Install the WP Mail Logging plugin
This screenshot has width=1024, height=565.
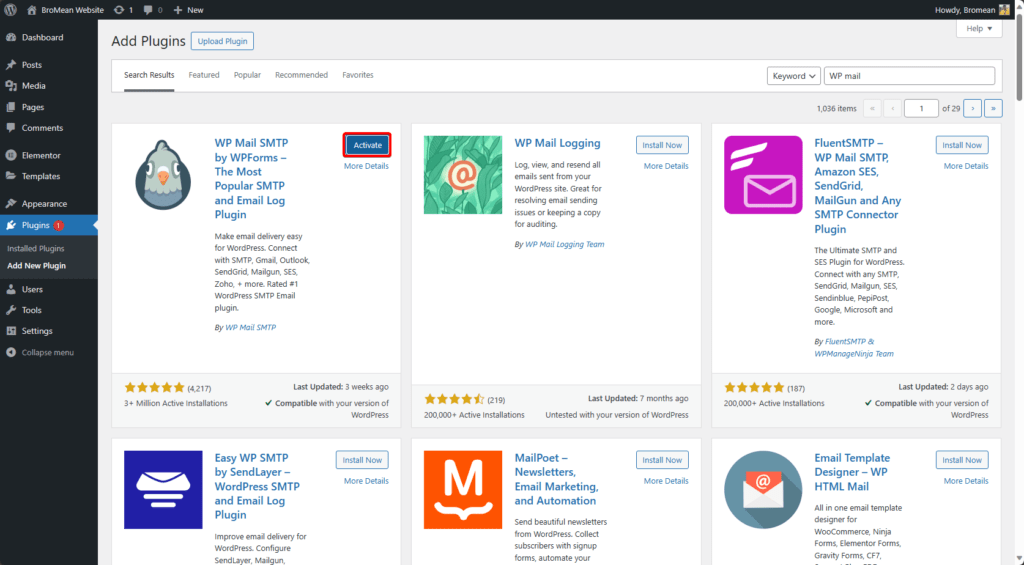[x=662, y=145]
